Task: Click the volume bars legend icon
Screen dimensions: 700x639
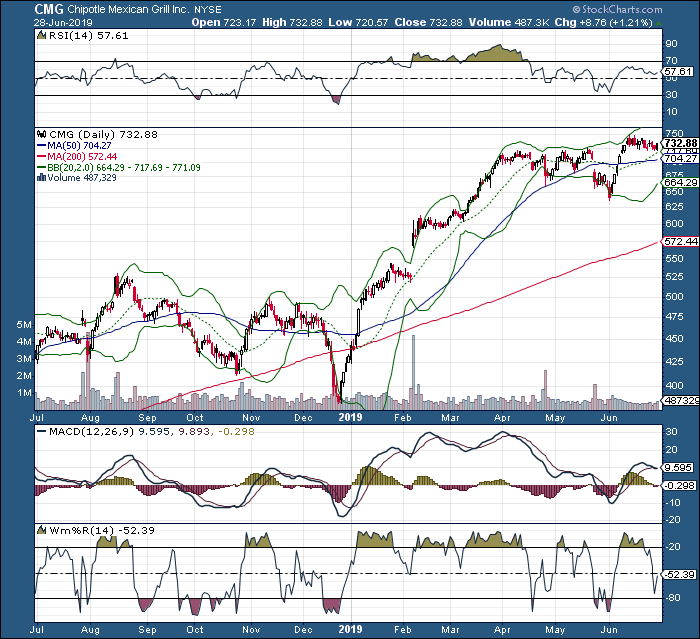Action: pos(42,177)
